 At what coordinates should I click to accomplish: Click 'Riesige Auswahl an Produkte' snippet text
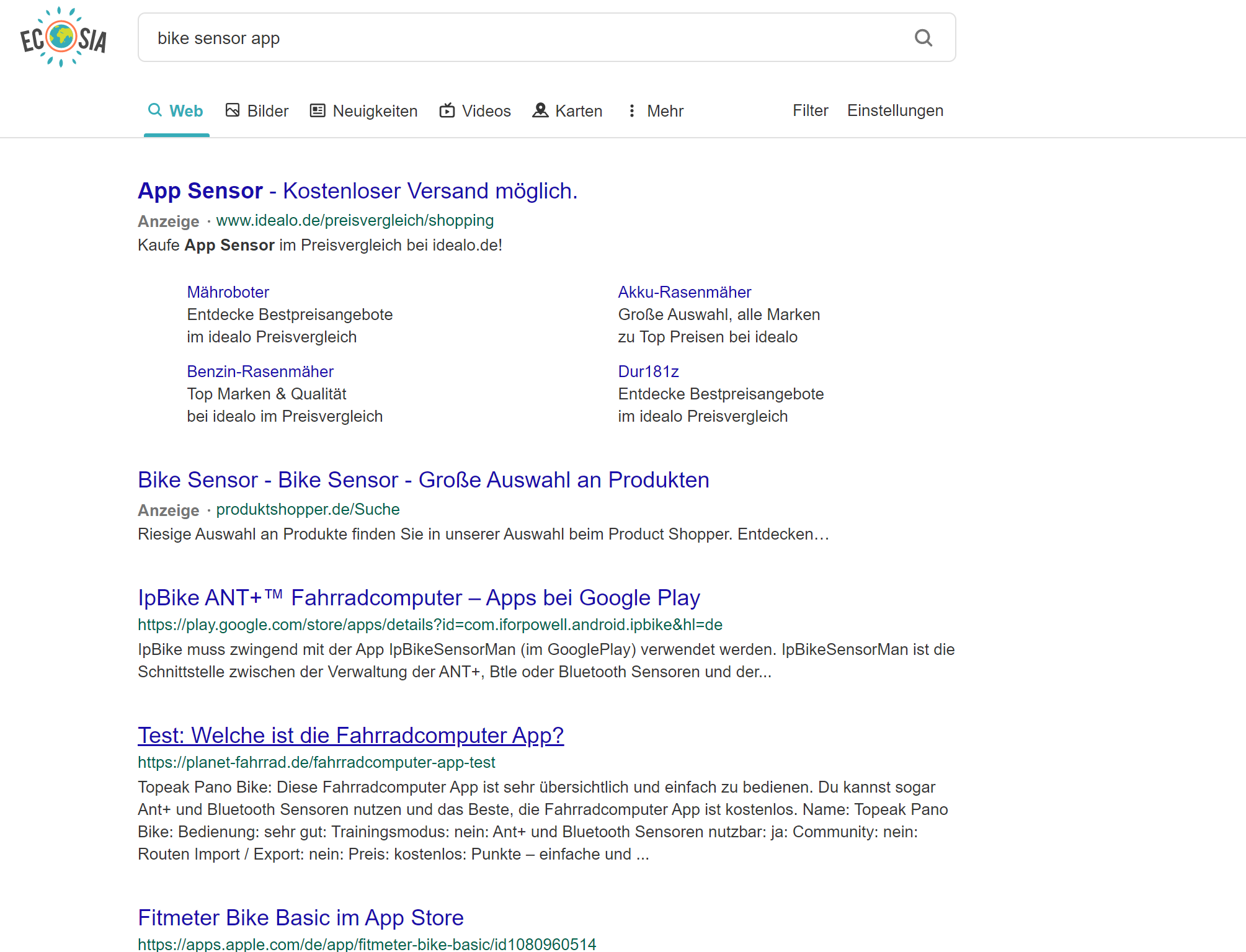[x=483, y=534]
